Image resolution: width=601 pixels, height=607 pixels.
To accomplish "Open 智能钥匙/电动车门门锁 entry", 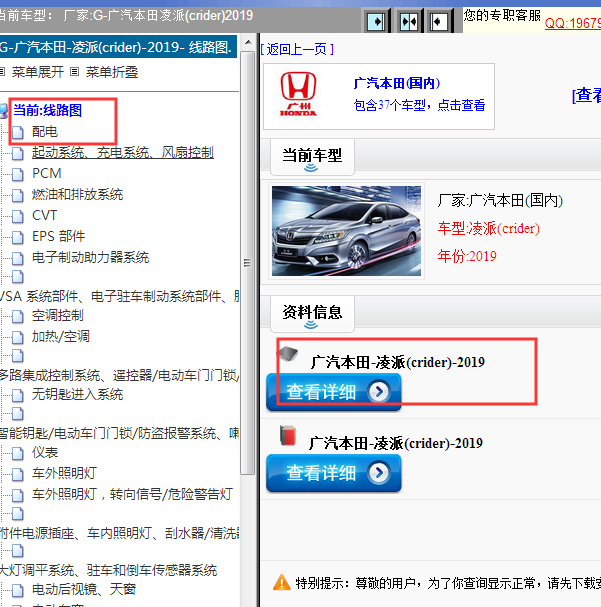I will [119, 434].
